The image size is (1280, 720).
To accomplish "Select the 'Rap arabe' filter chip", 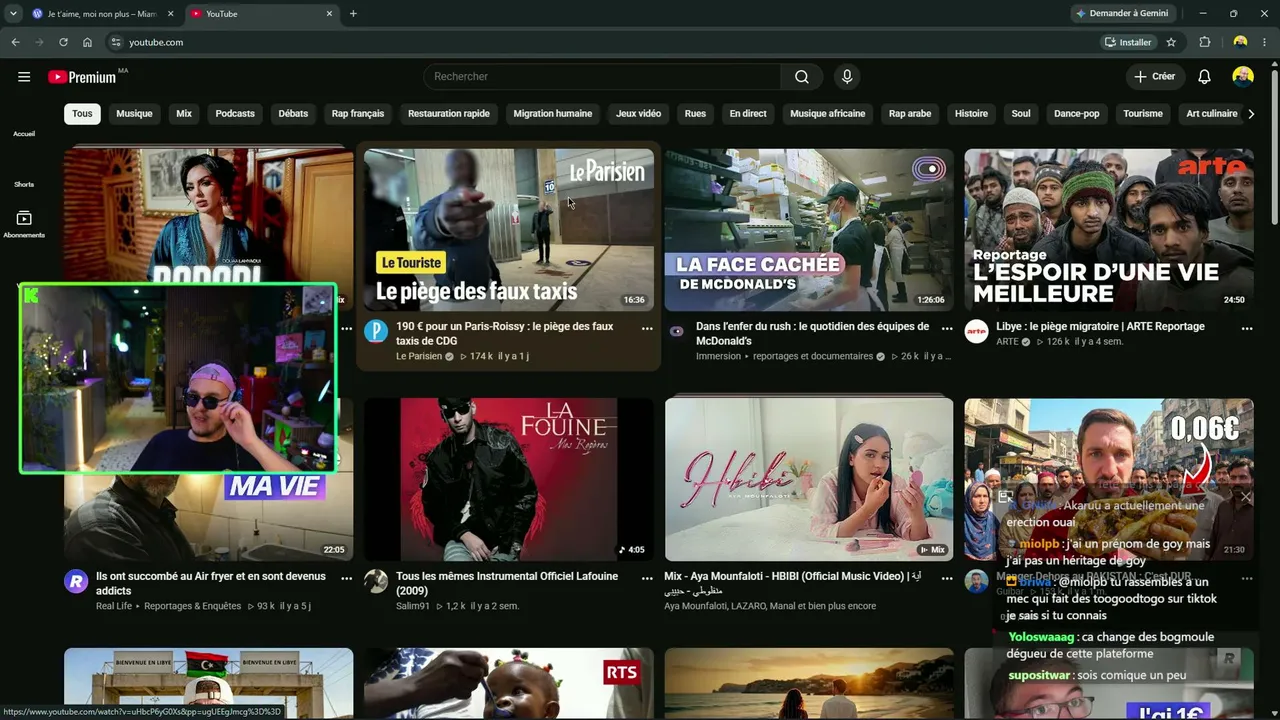I will tap(910, 114).
